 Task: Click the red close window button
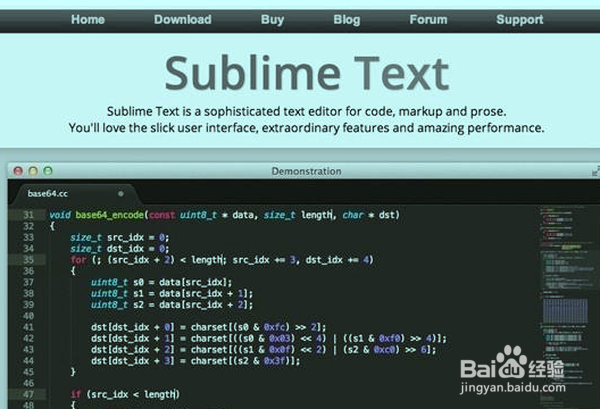coord(18,171)
